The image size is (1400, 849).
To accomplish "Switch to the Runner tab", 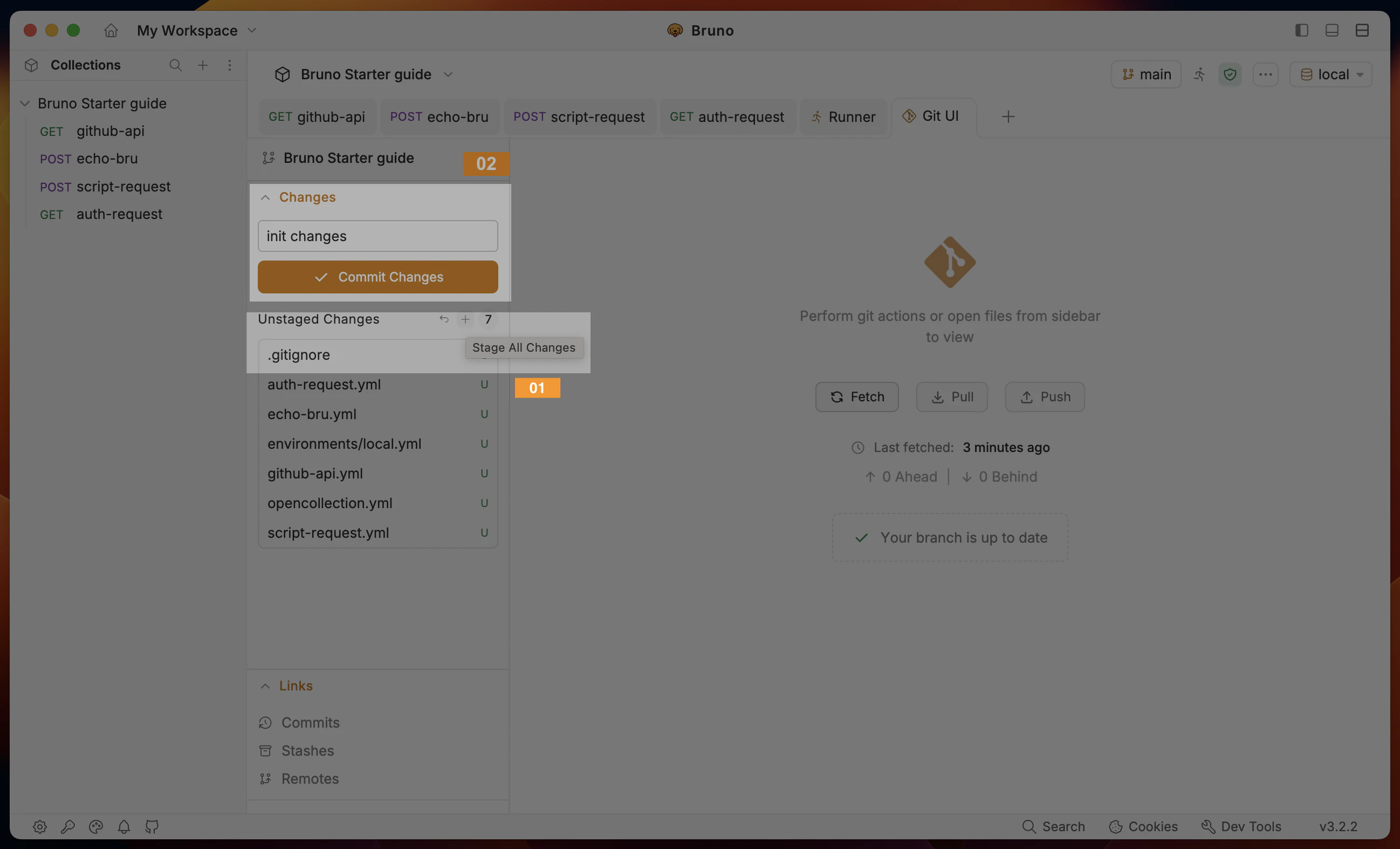I will point(844,117).
